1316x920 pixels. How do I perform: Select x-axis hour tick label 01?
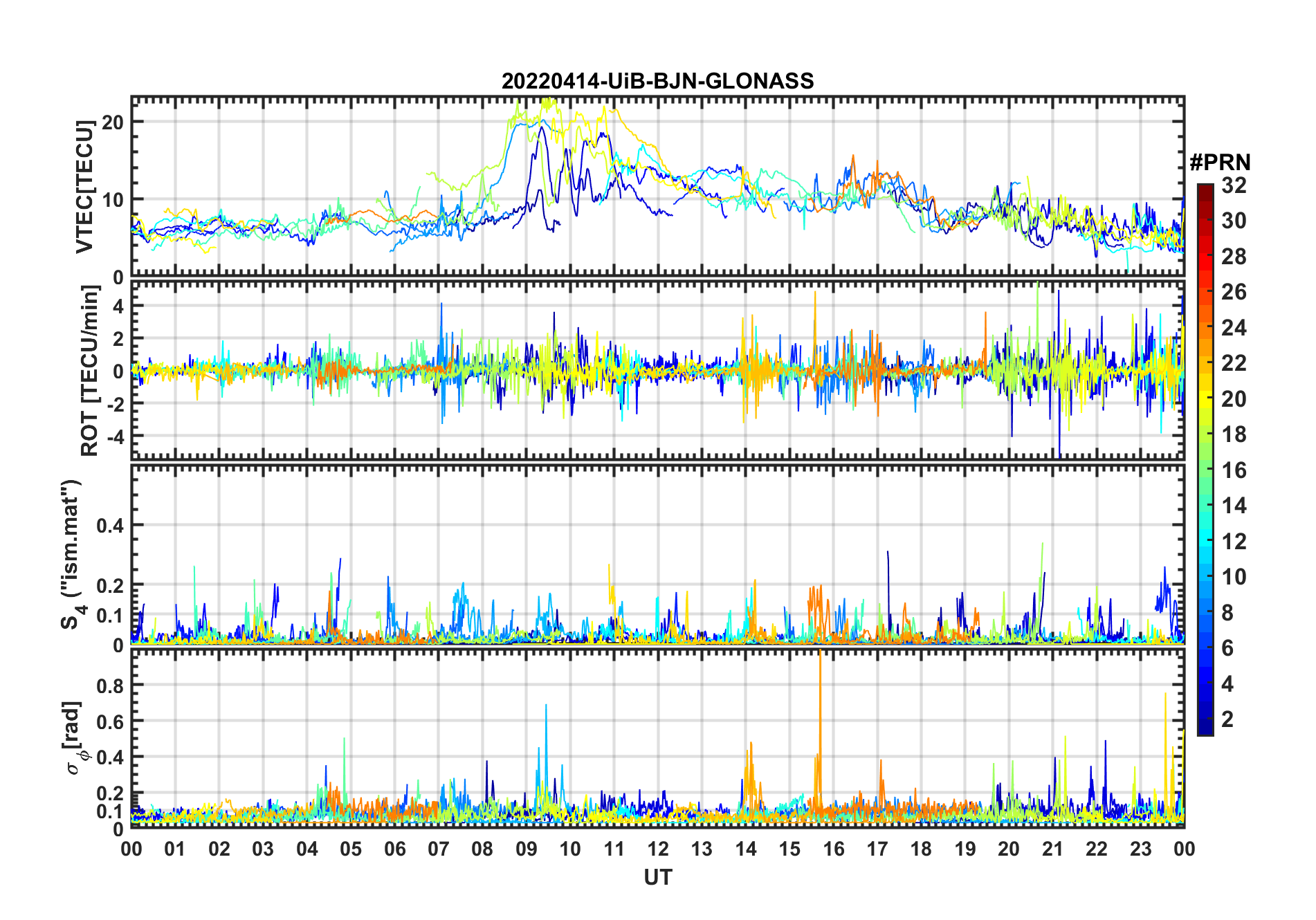pyautogui.click(x=175, y=849)
